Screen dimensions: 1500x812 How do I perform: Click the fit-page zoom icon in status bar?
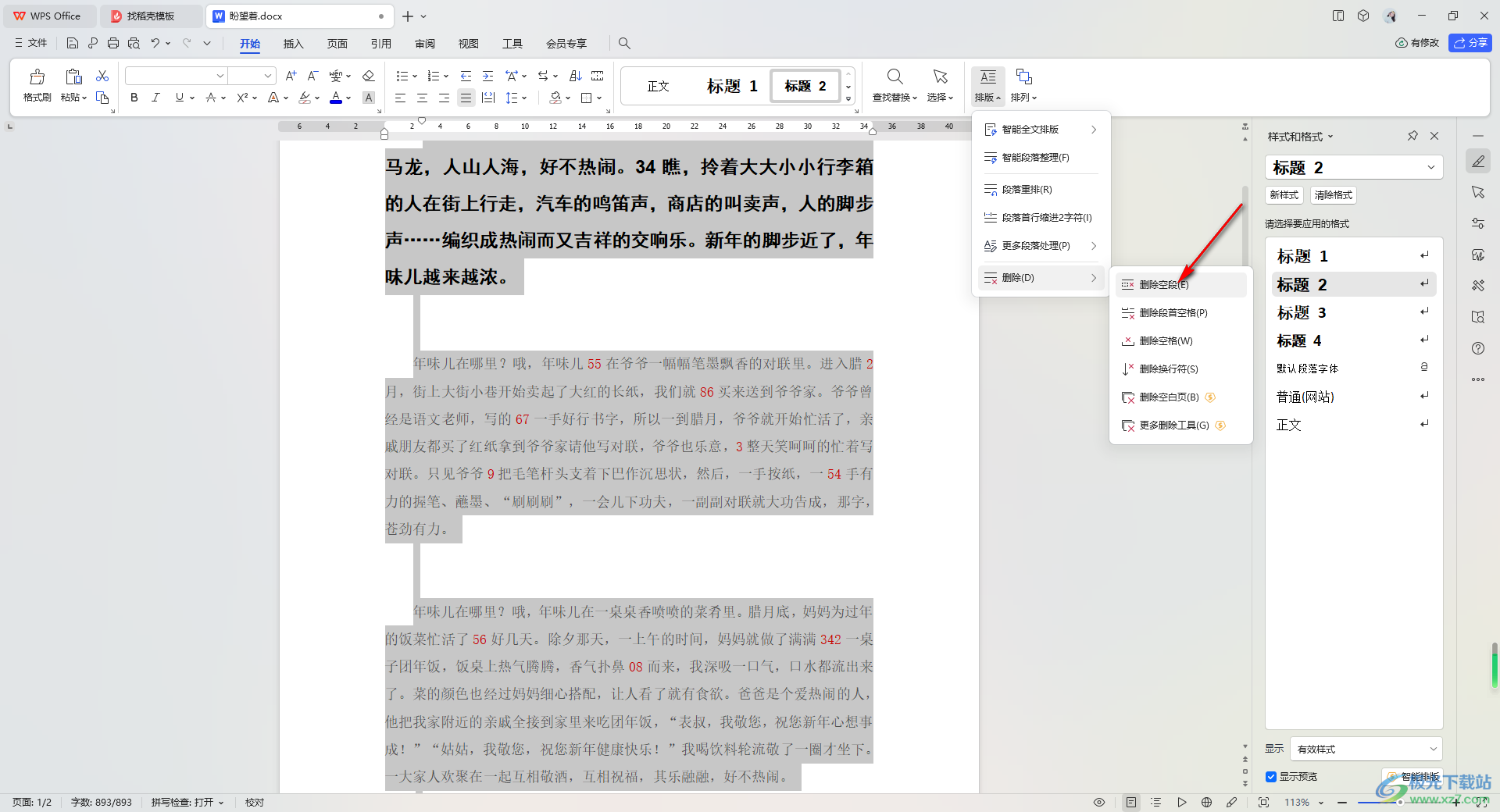coord(1263,803)
